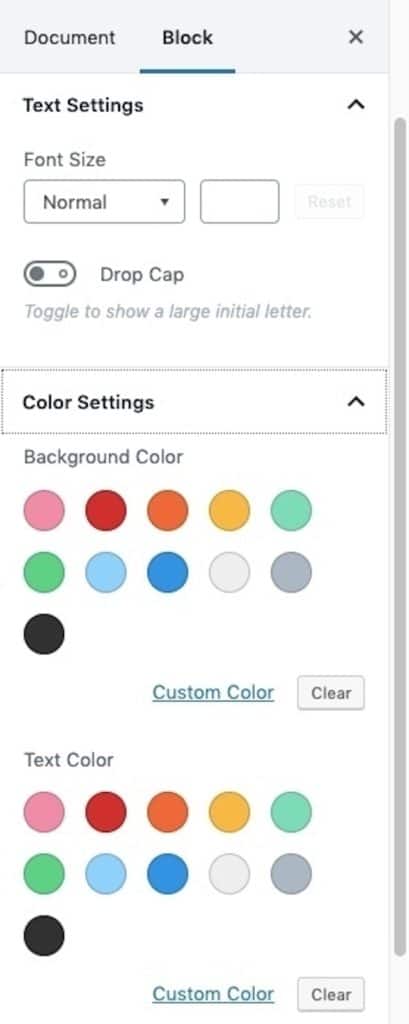The image size is (409, 1024).
Task: Switch to the Document tab
Action: pos(69,37)
